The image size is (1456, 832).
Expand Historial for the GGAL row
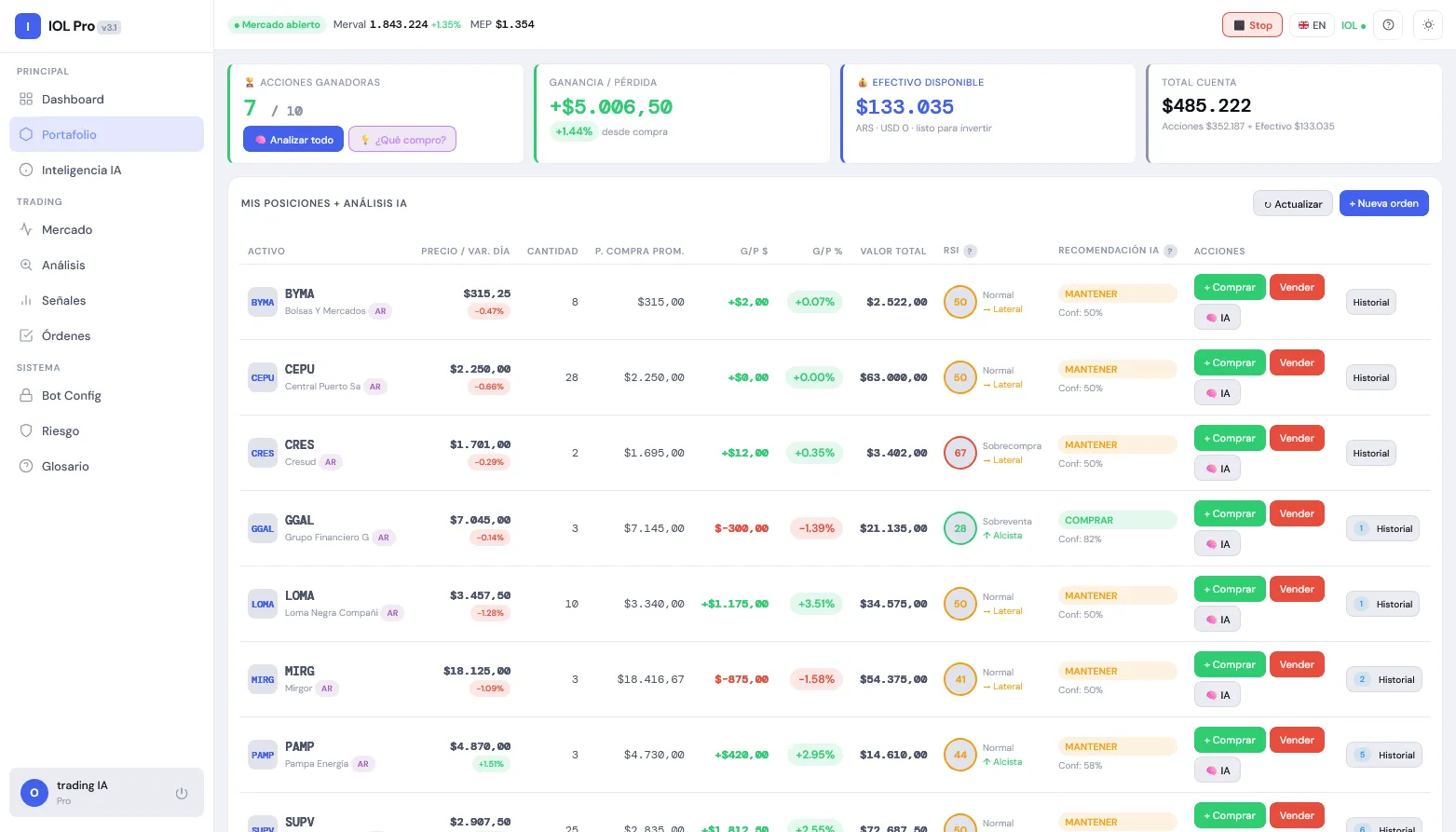[1384, 528]
